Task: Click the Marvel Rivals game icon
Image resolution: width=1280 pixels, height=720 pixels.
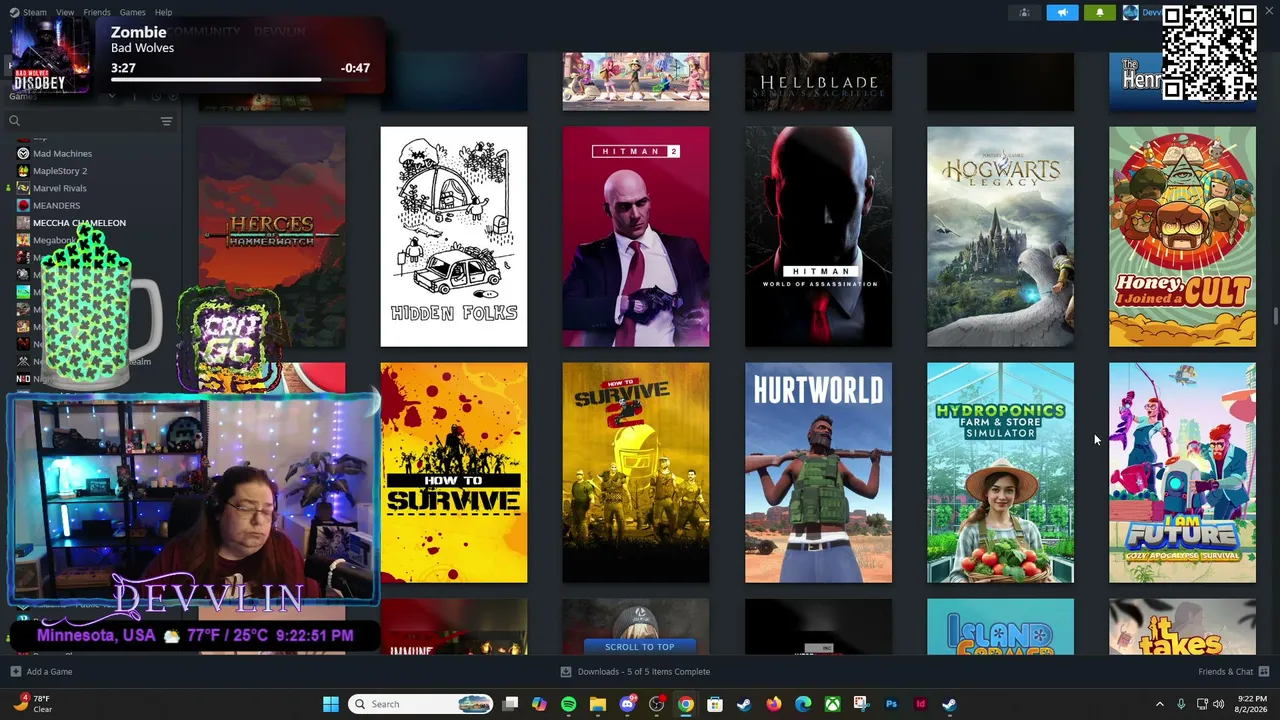Action: coord(23,188)
